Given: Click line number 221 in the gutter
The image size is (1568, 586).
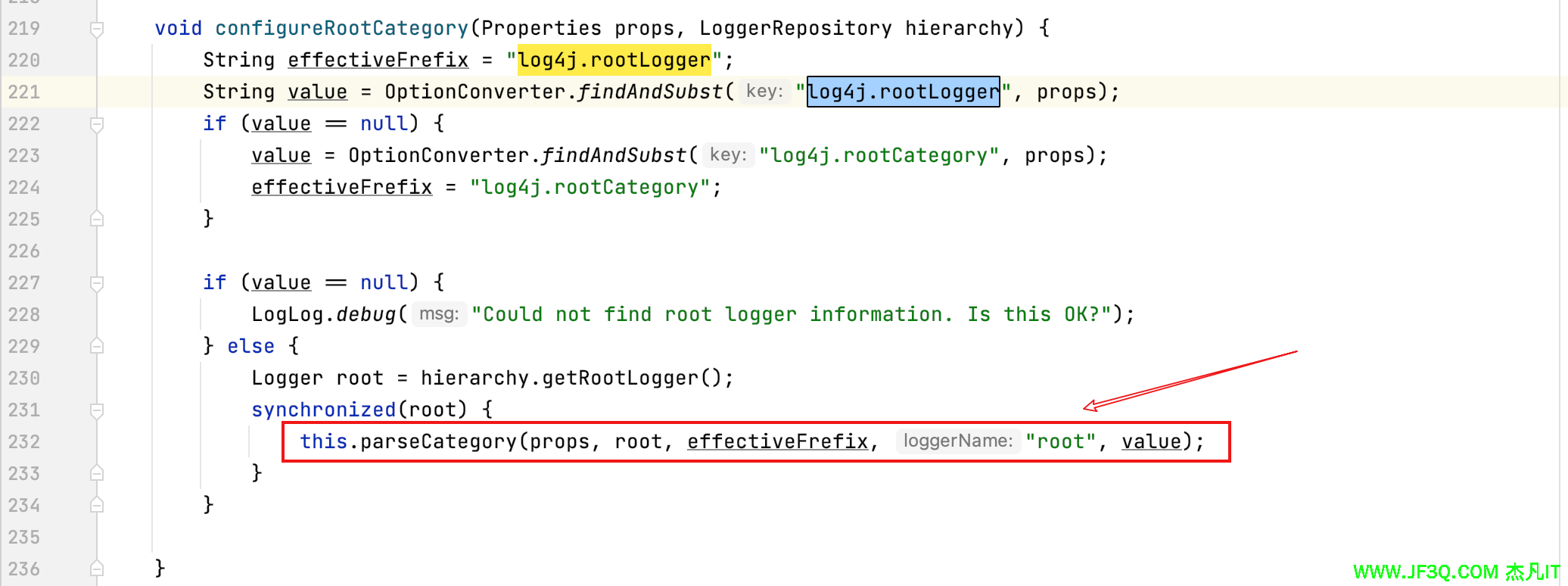Looking at the screenshot, I should pos(24,92).
